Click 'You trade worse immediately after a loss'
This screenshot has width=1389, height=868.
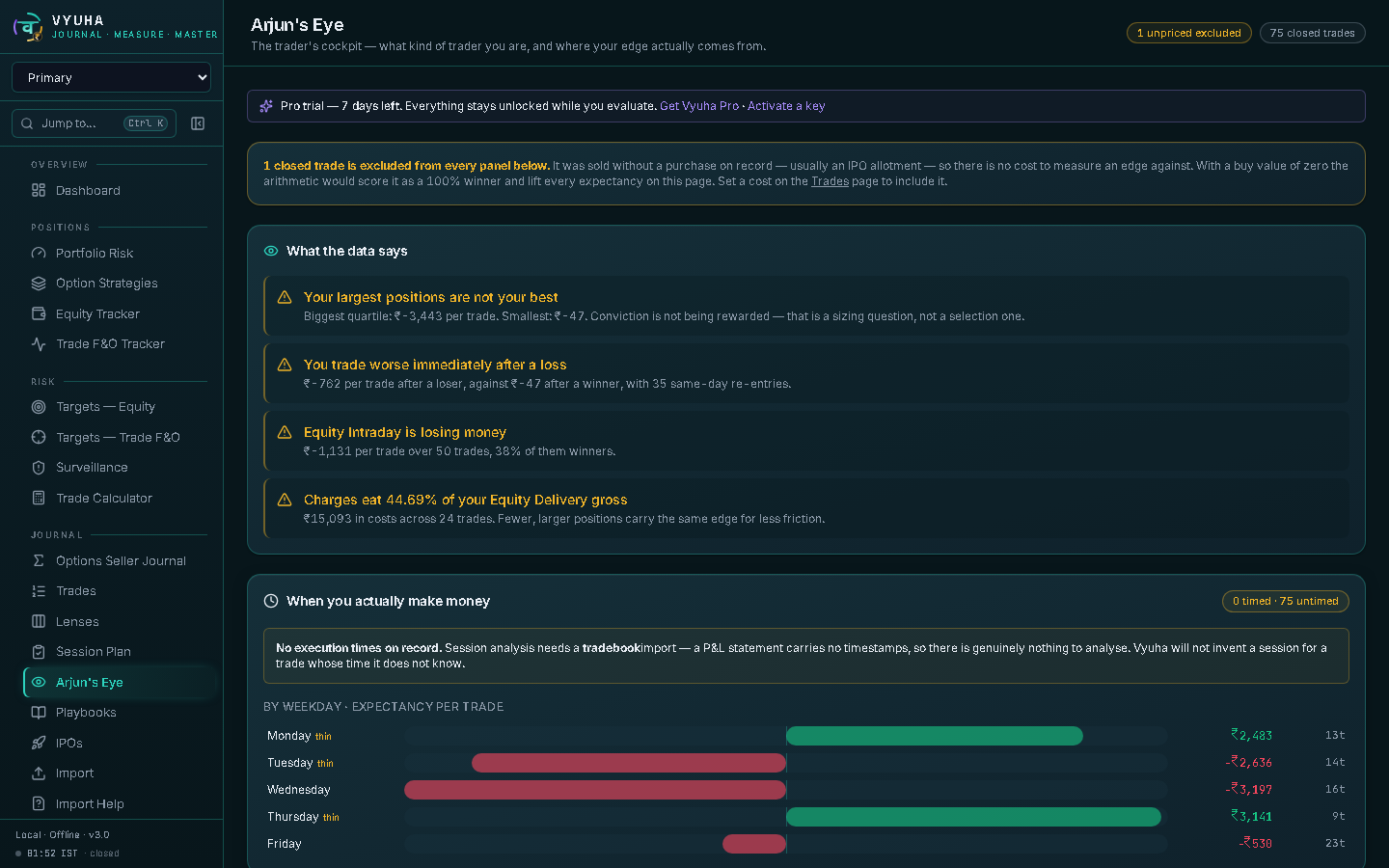tap(435, 365)
